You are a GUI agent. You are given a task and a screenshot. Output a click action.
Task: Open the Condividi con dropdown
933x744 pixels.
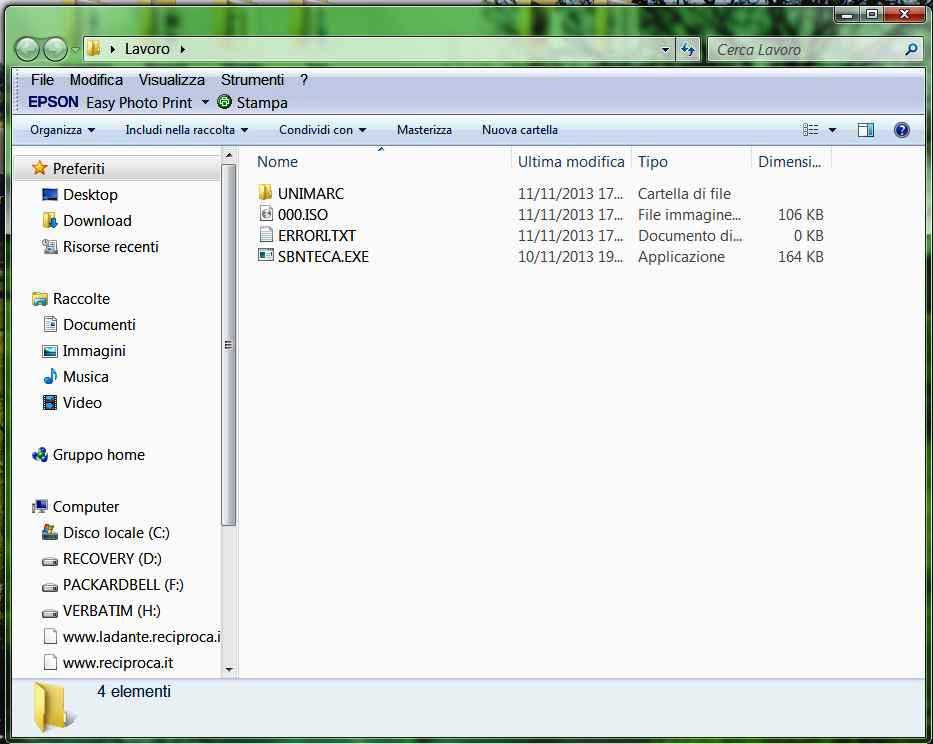coord(323,130)
